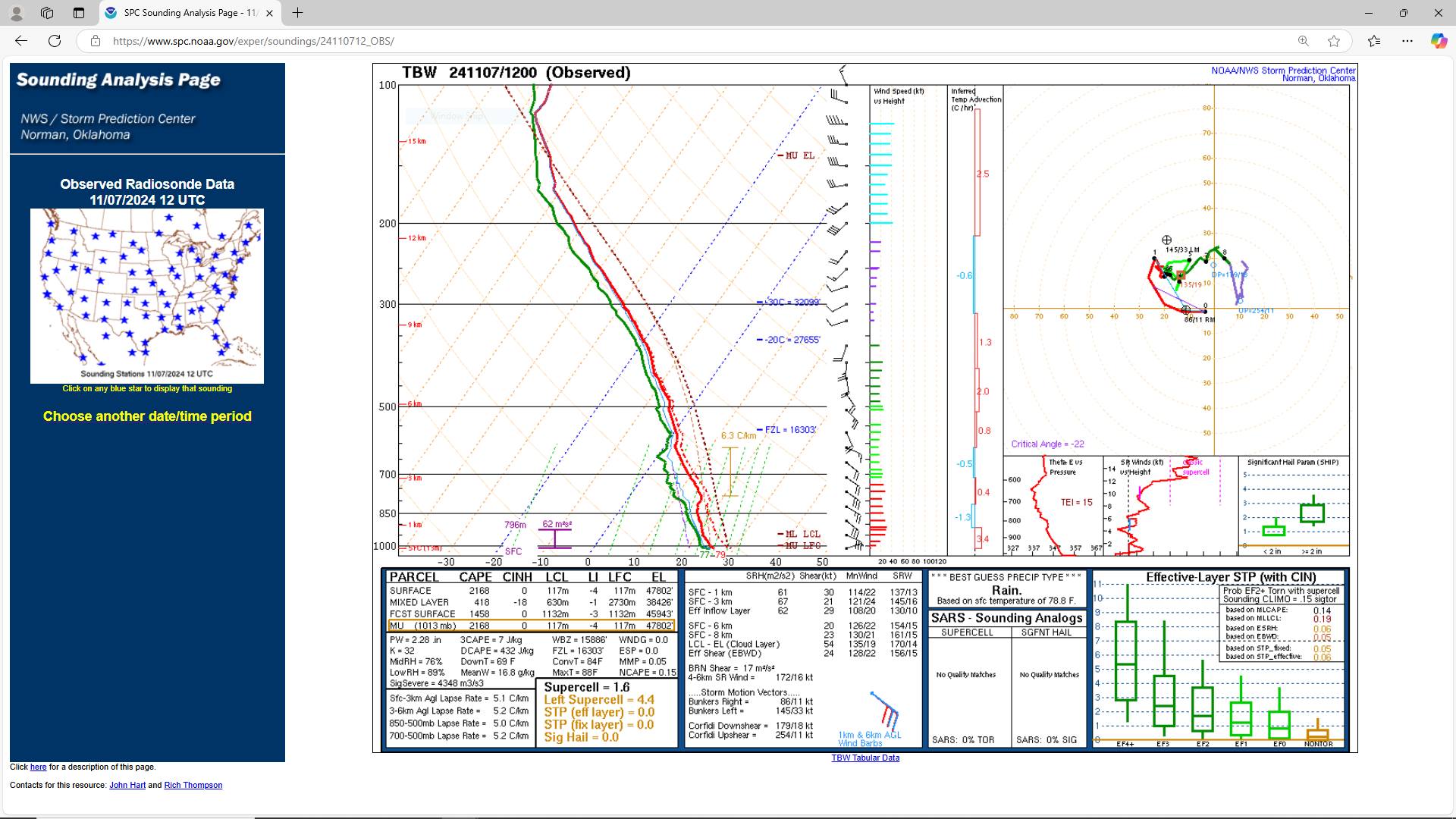Click the sounding stations map thumbnail
The width and height of the screenshot is (1456, 819).
point(147,296)
